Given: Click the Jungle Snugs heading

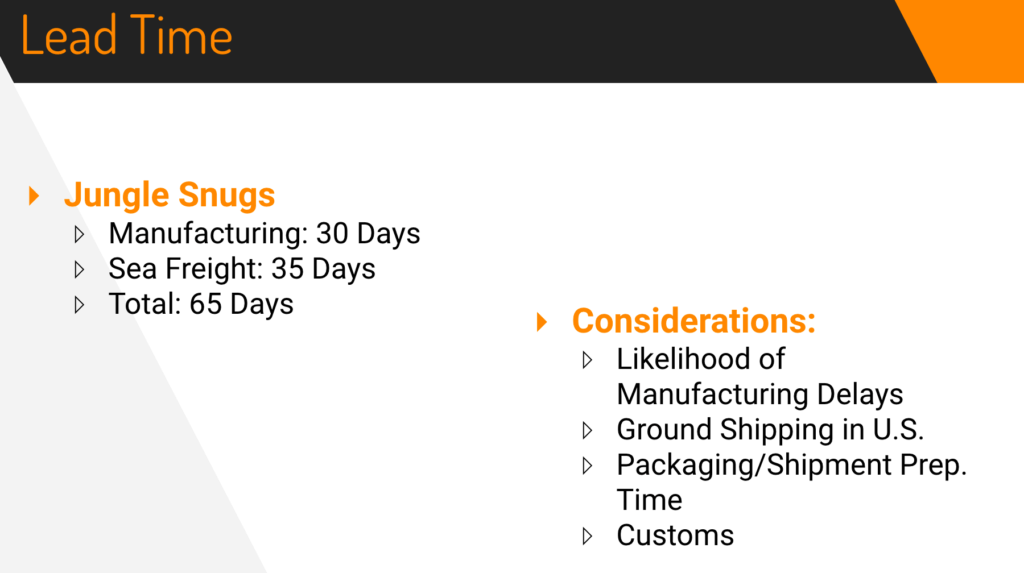Looking at the screenshot, I should point(169,195).
